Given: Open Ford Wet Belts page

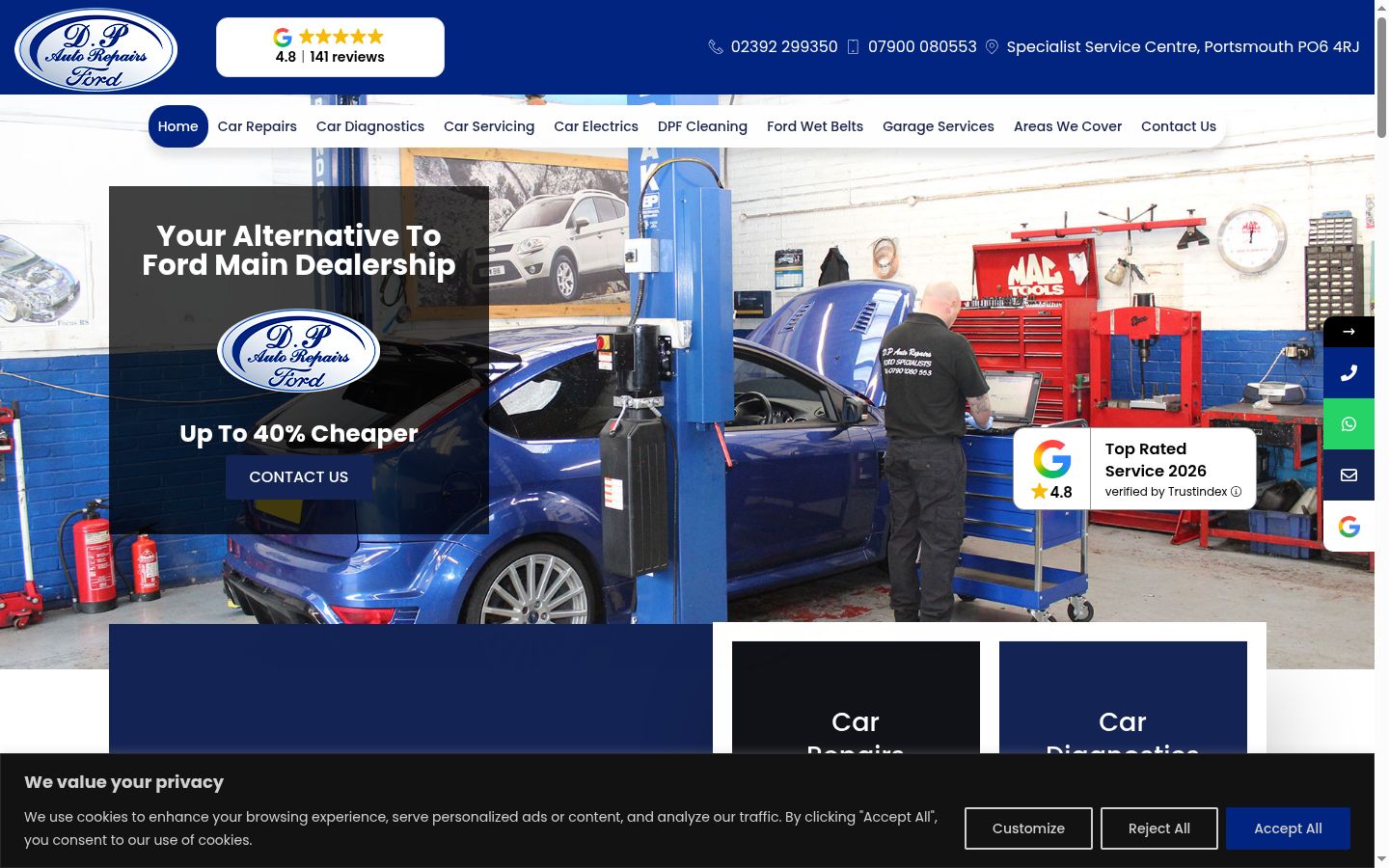Looking at the screenshot, I should [x=815, y=126].
